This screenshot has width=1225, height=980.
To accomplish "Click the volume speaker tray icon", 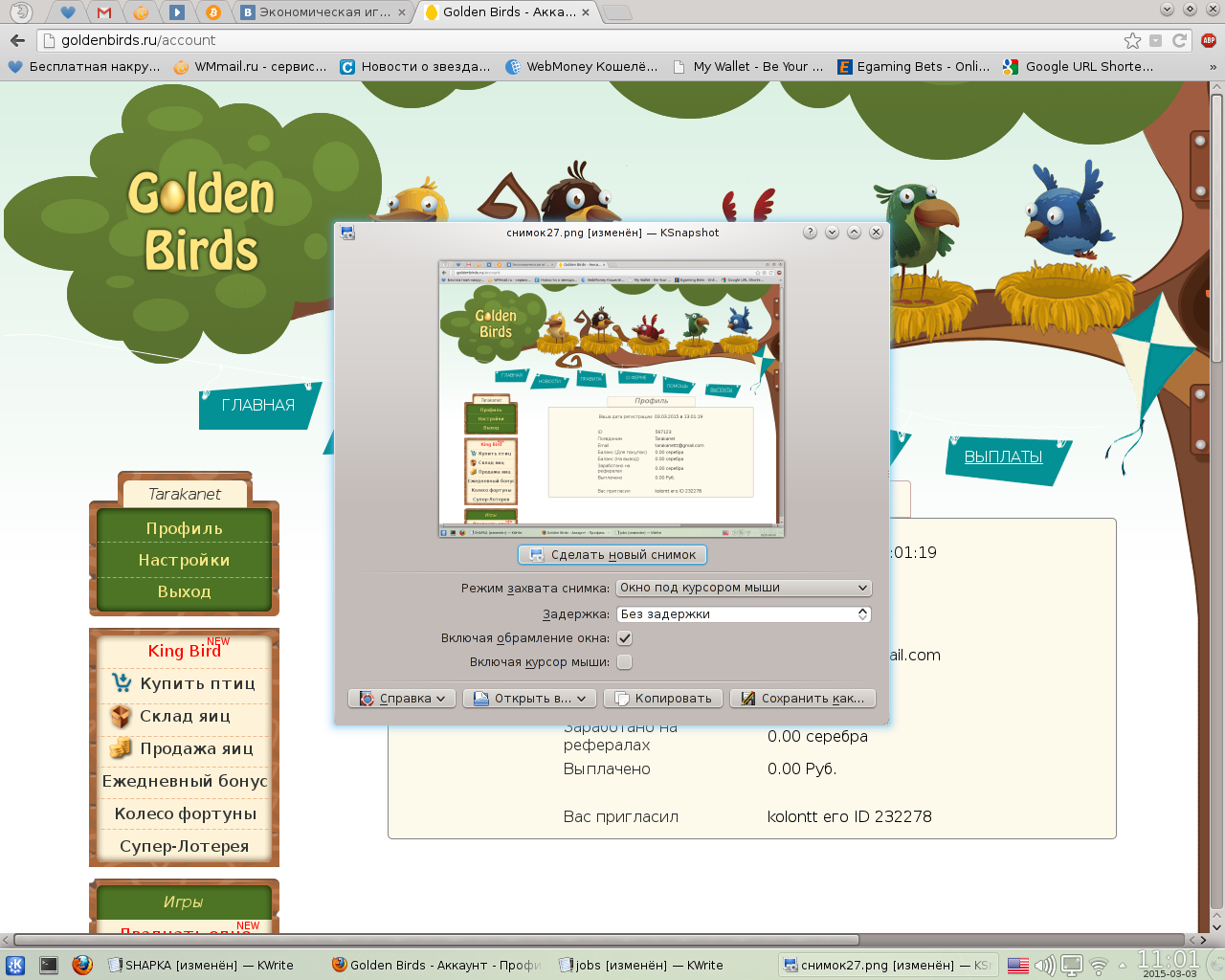I will (1045, 966).
